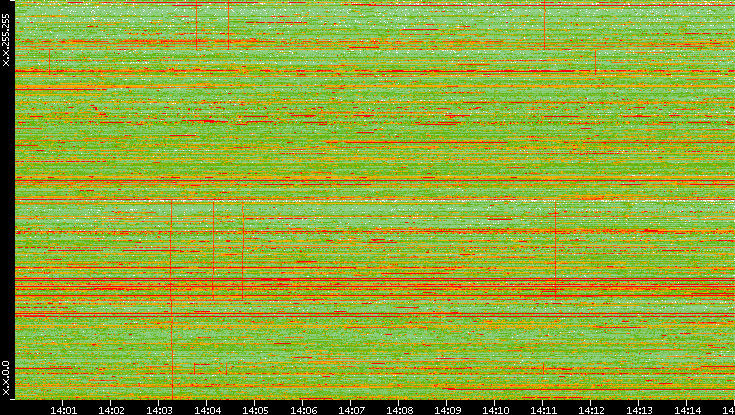Click the 14:12 time axis label

[592, 410]
